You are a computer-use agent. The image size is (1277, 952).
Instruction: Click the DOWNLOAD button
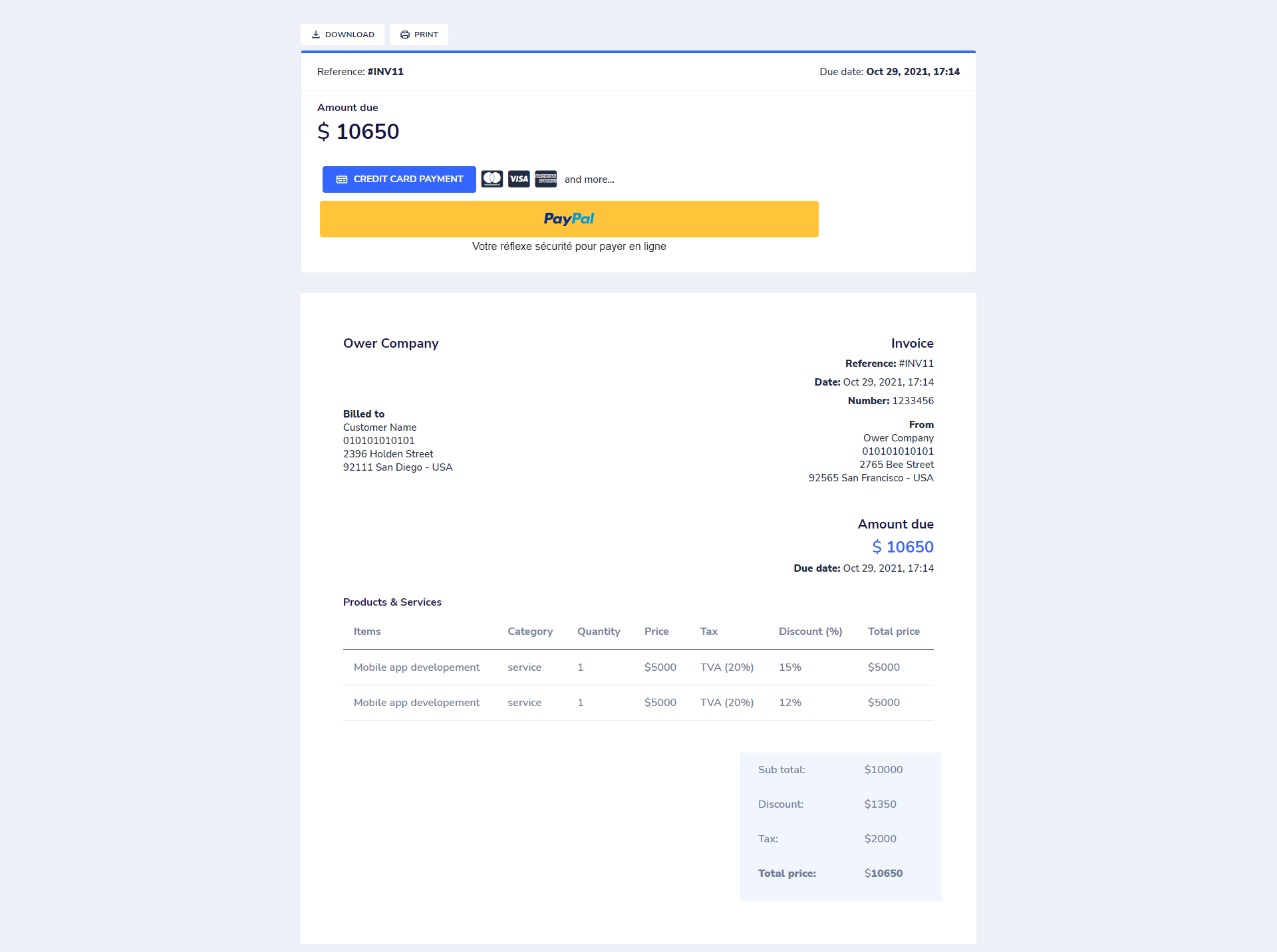point(343,34)
